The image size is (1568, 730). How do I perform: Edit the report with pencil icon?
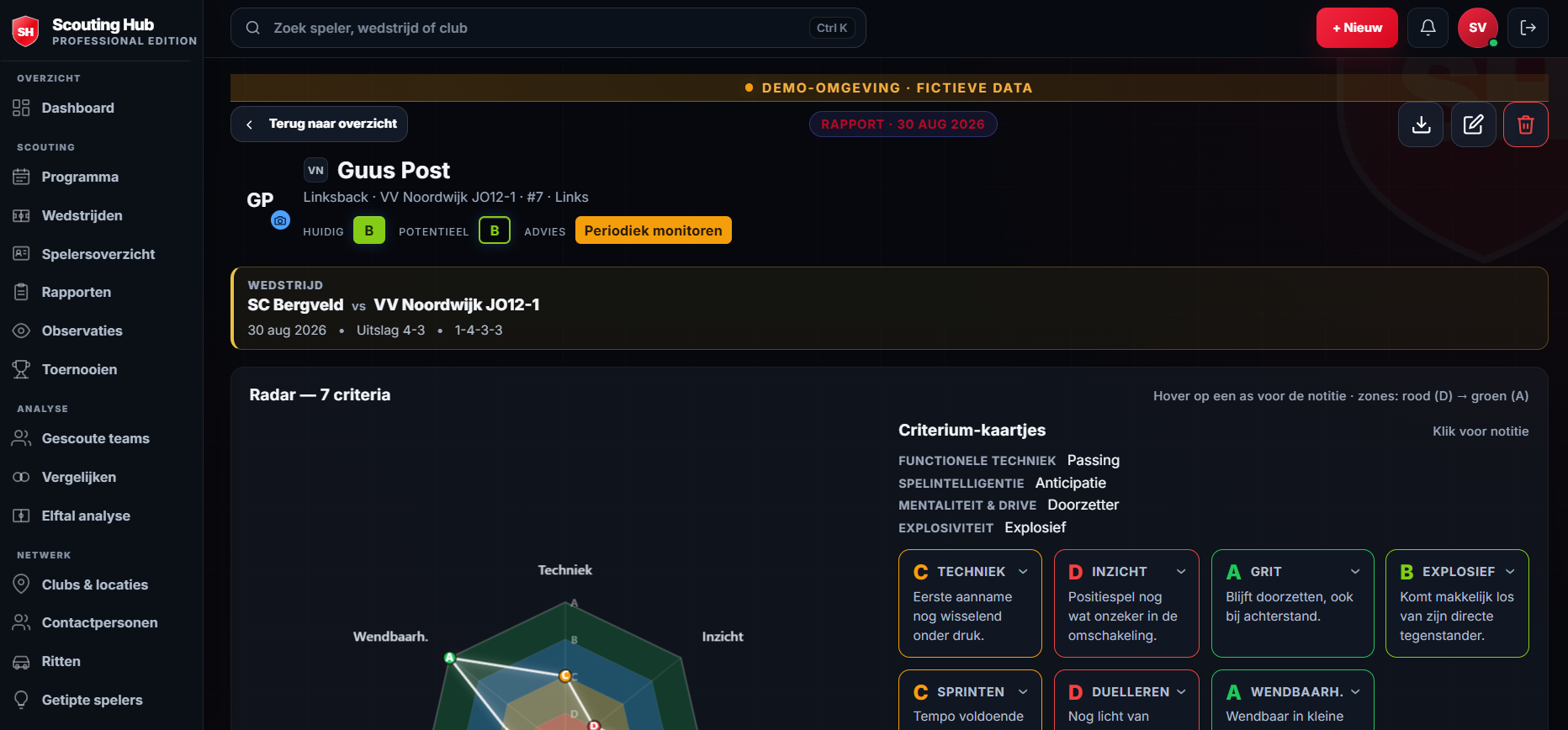pos(1474,124)
